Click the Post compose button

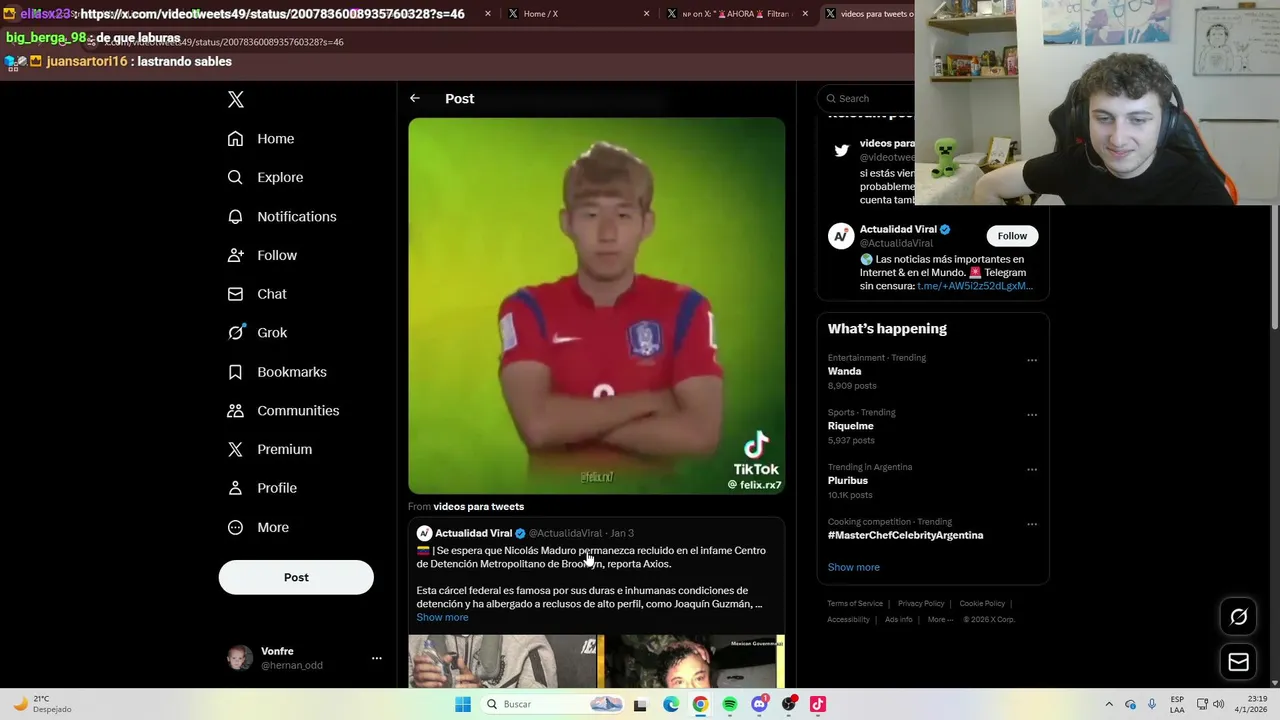[x=296, y=577]
